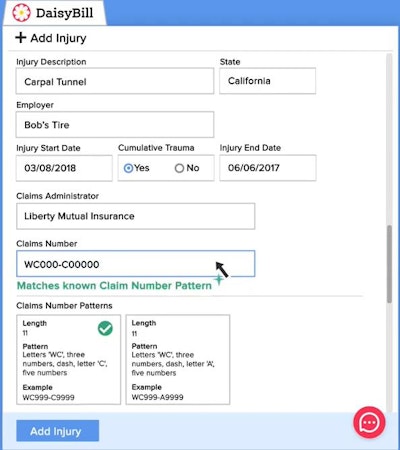Click 'Matches known Claim Number Pattern' text
The height and width of the screenshot is (450, 400).
point(114,286)
